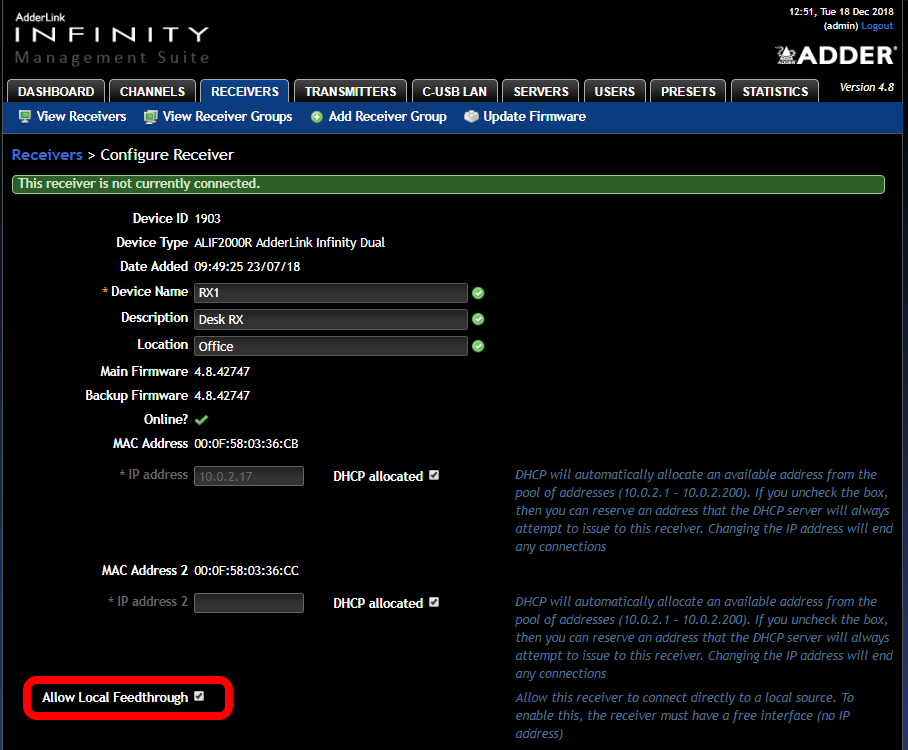Click the Update Firmware box icon
The image size is (908, 750).
(471, 116)
